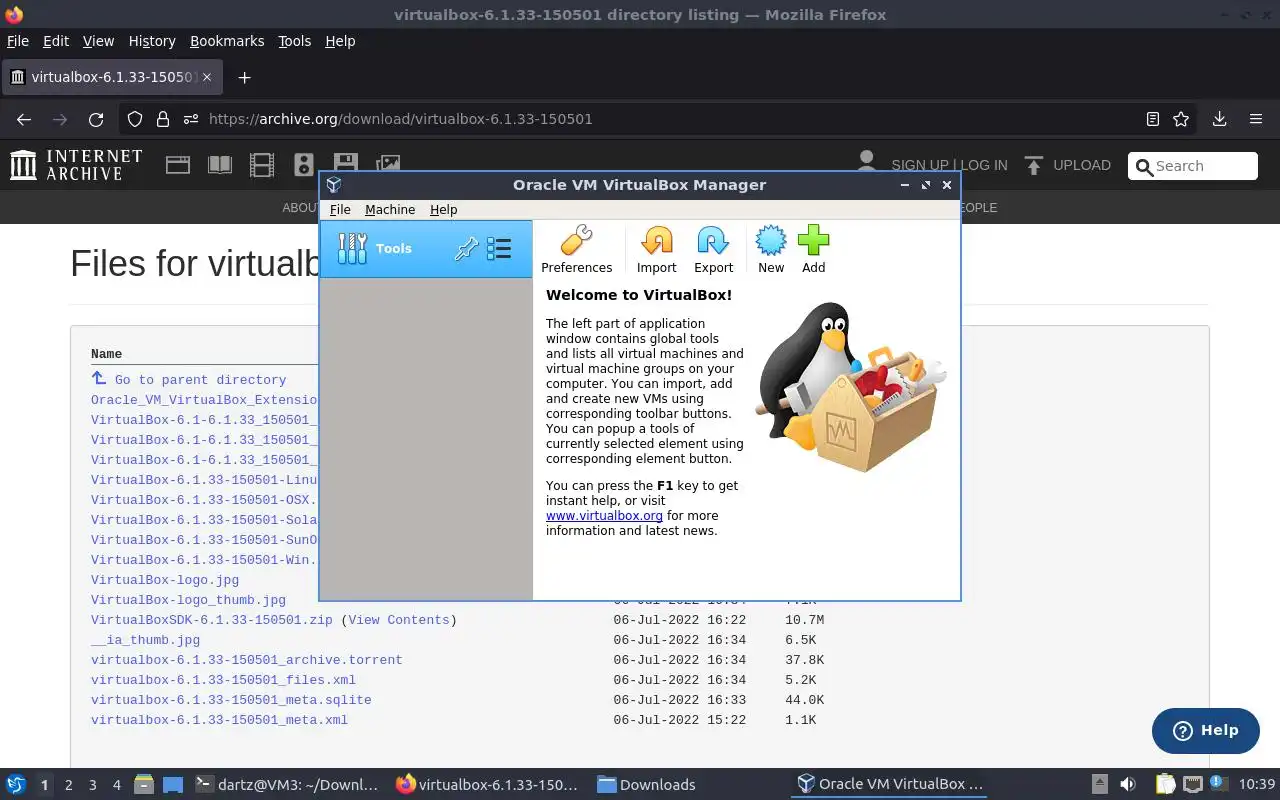The image size is (1280, 800).
Task: Open VirtualBox-logo.jpg file link
Action: [x=165, y=580]
